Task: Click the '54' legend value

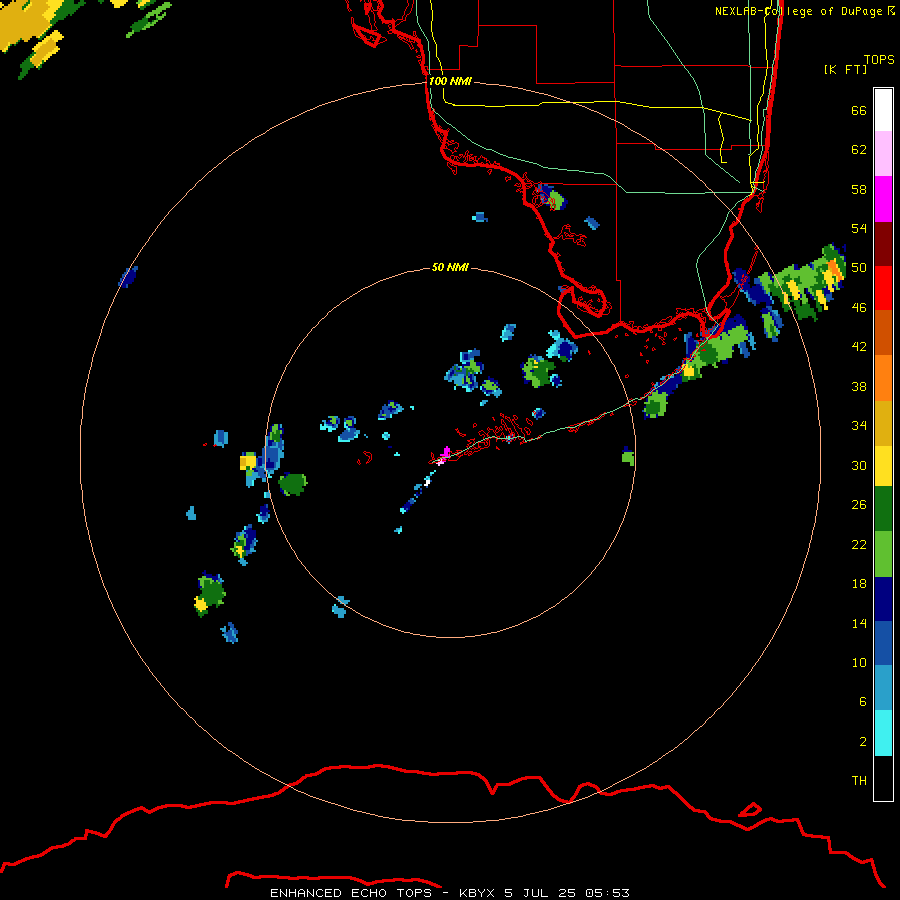Action: (x=859, y=228)
